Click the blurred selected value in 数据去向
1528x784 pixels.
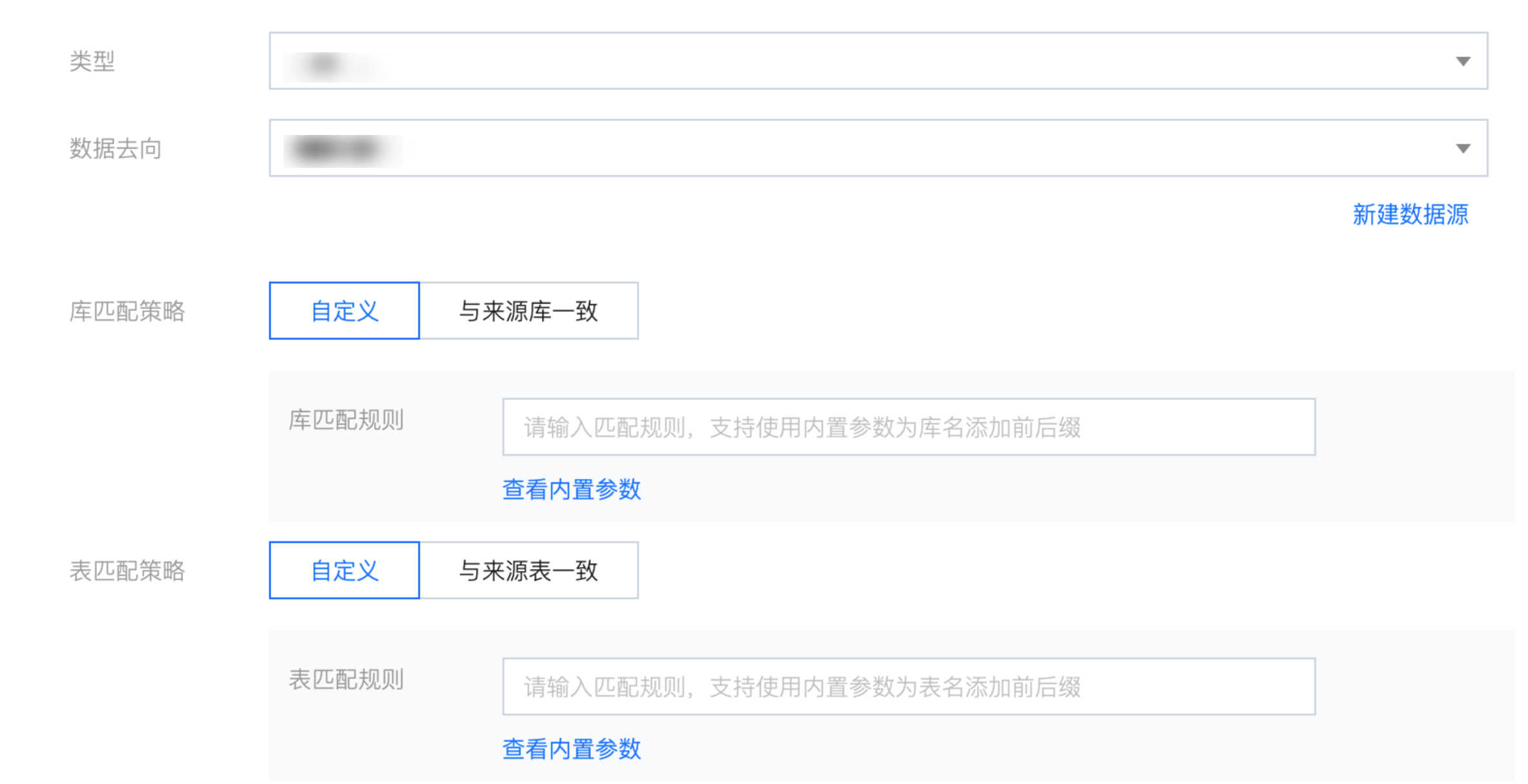[x=339, y=149]
